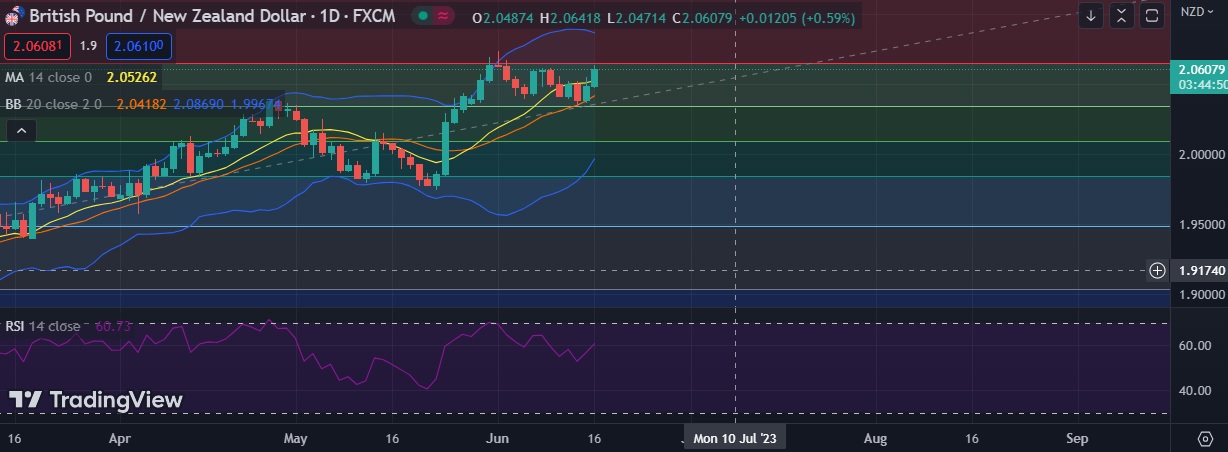1228x452 pixels.
Task: Open chart settings gear icon at bottom right
Action: pos(1206,439)
